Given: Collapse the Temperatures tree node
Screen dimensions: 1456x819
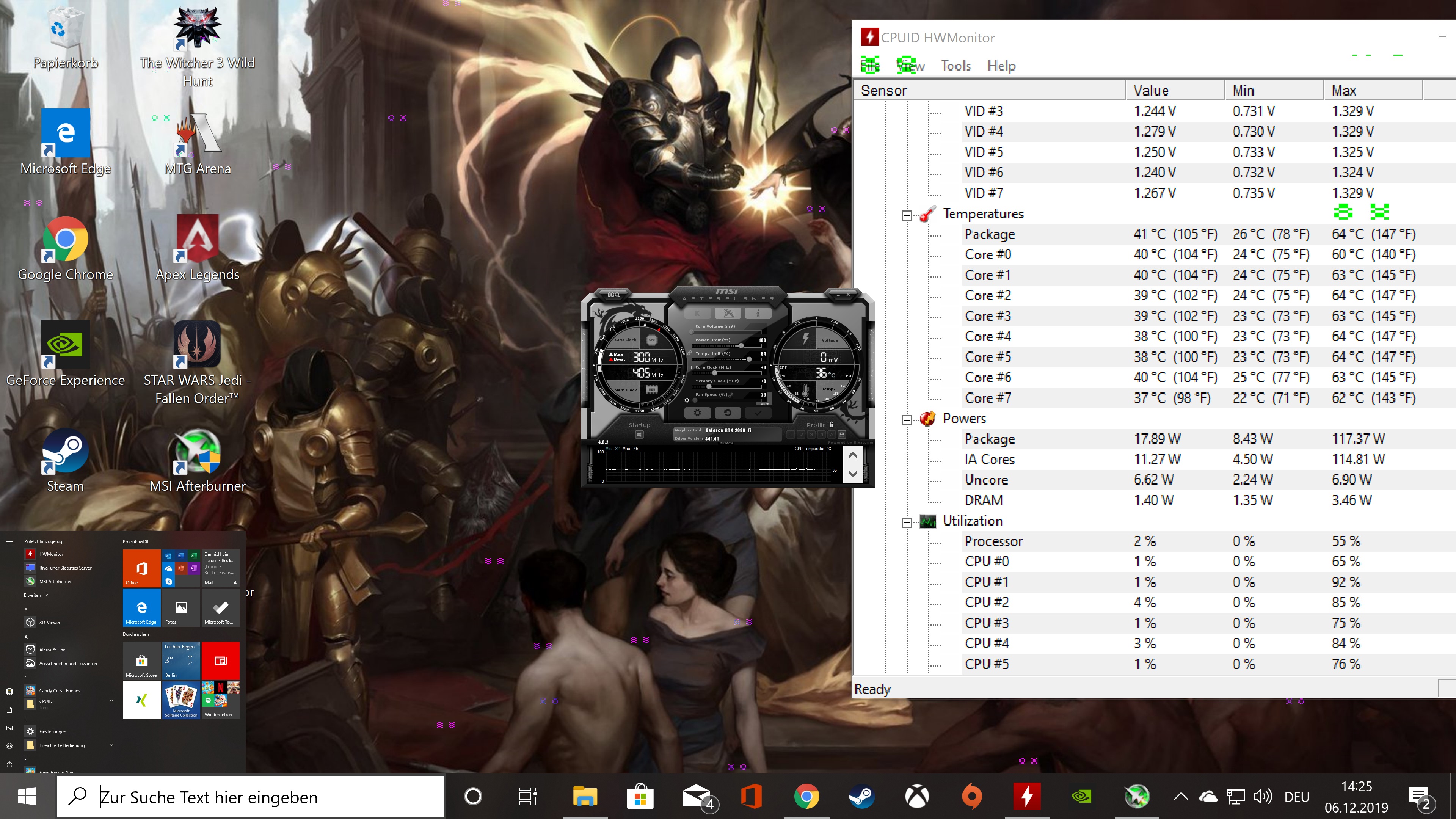Looking at the screenshot, I should [x=907, y=215].
